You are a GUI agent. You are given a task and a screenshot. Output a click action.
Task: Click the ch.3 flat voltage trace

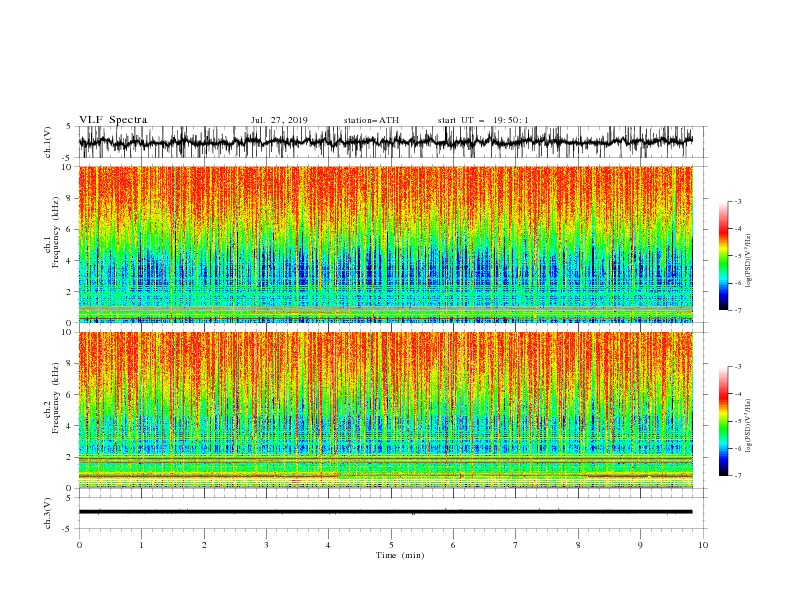pos(385,512)
